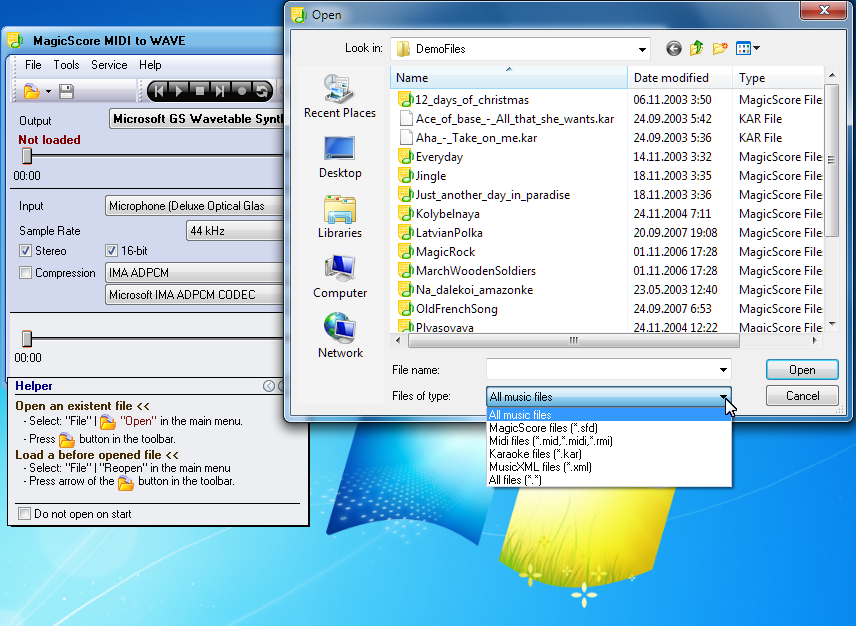Select the OldFrenchSong file

pos(448,309)
